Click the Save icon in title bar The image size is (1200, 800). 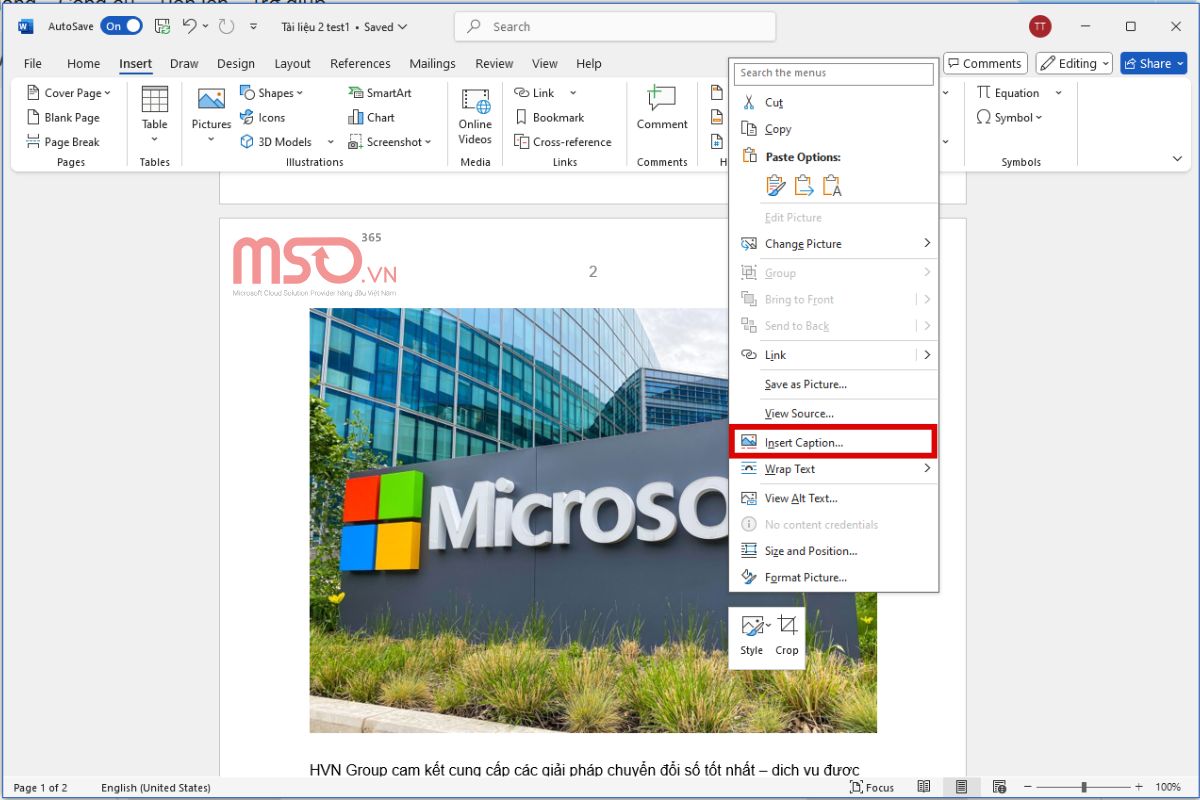click(162, 27)
